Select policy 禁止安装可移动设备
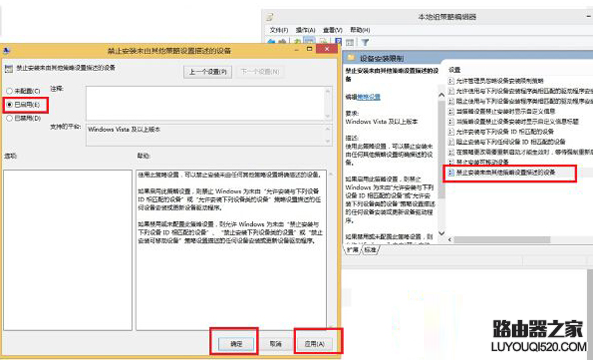The width and height of the screenshot is (593, 360). pos(478,162)
